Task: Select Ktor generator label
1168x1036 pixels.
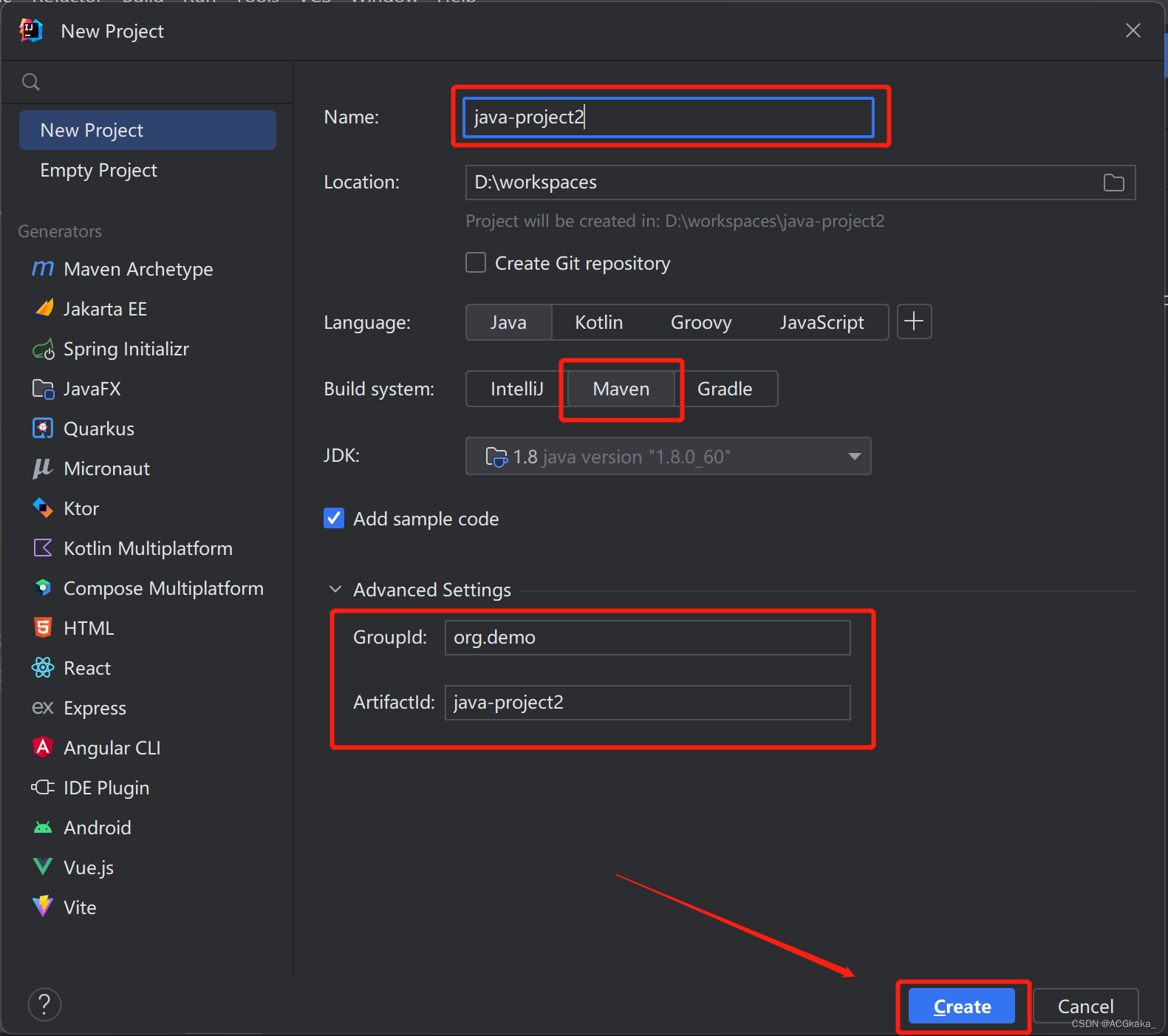Action: click(81, 508)
